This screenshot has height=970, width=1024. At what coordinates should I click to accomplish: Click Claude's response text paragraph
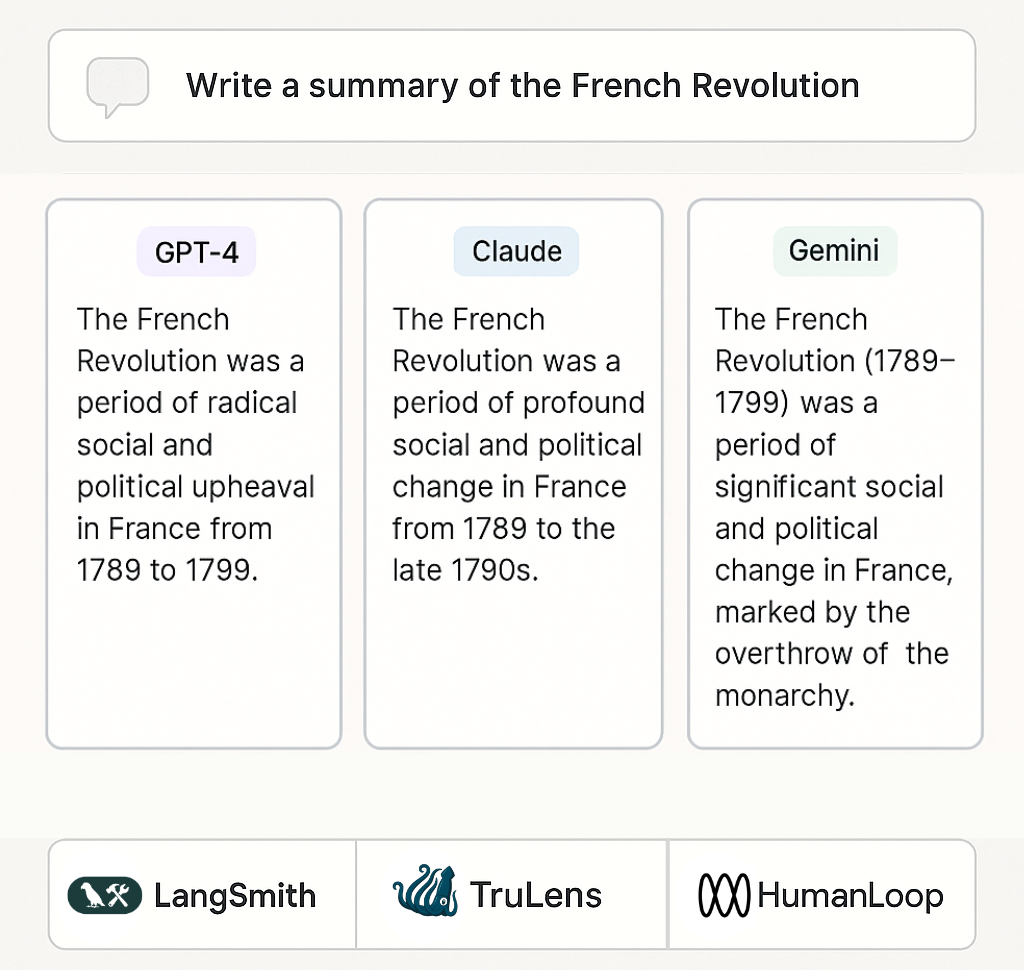[519, 445]
